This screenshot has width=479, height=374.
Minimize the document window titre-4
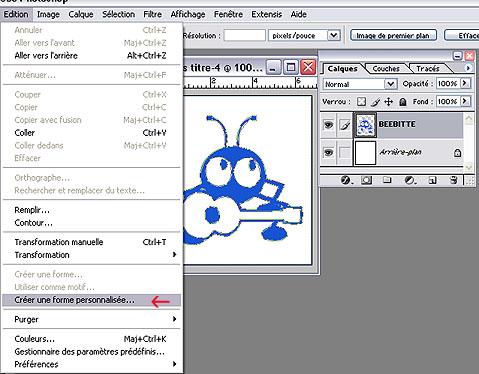click(x=273, y=68)
